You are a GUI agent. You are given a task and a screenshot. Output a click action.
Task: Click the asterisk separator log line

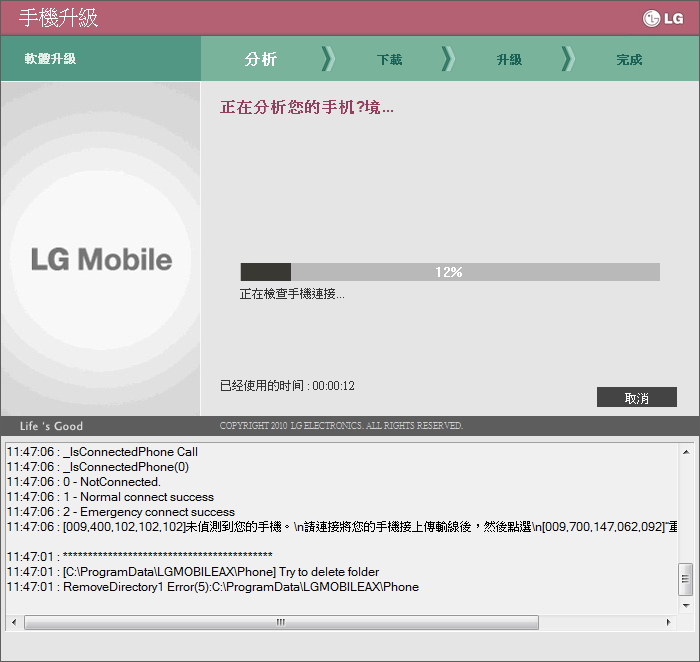click(139, 557)
